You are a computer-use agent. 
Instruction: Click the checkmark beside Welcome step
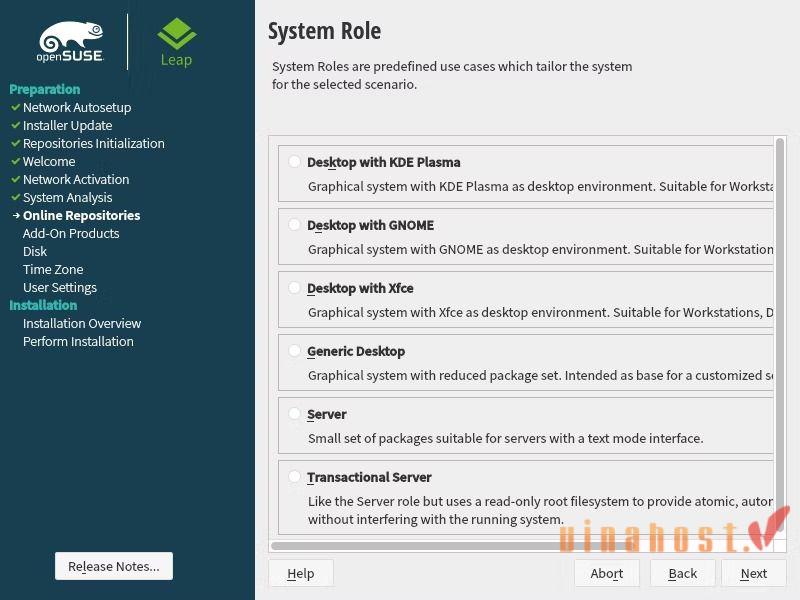[16, 161]
